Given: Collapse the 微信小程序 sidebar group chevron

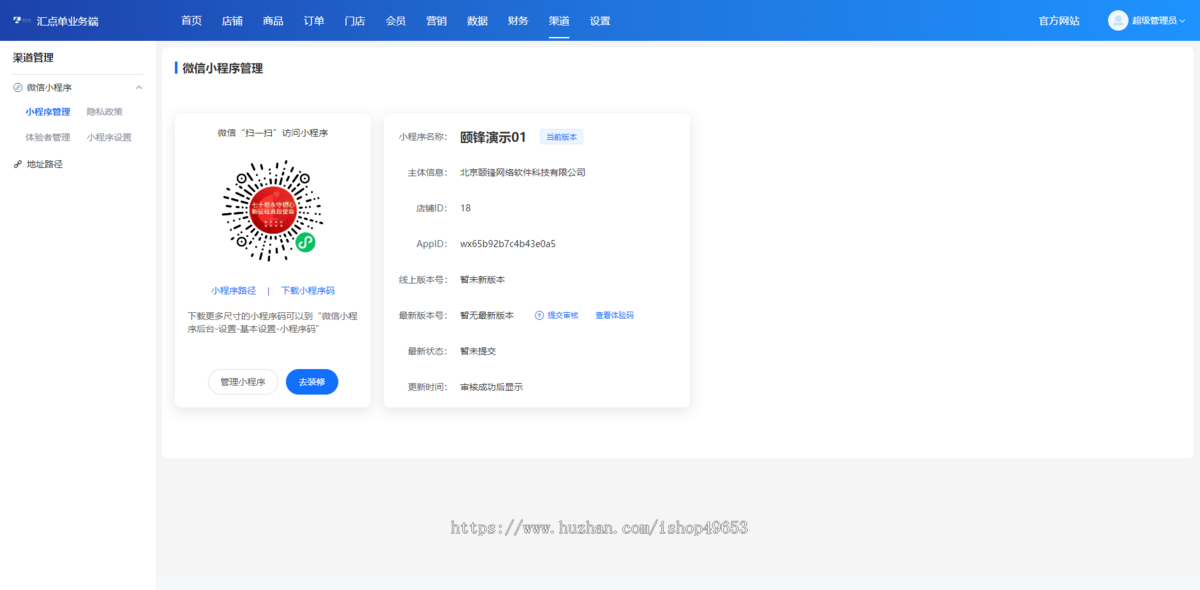Looking at the screenshot, I should 139,87.
